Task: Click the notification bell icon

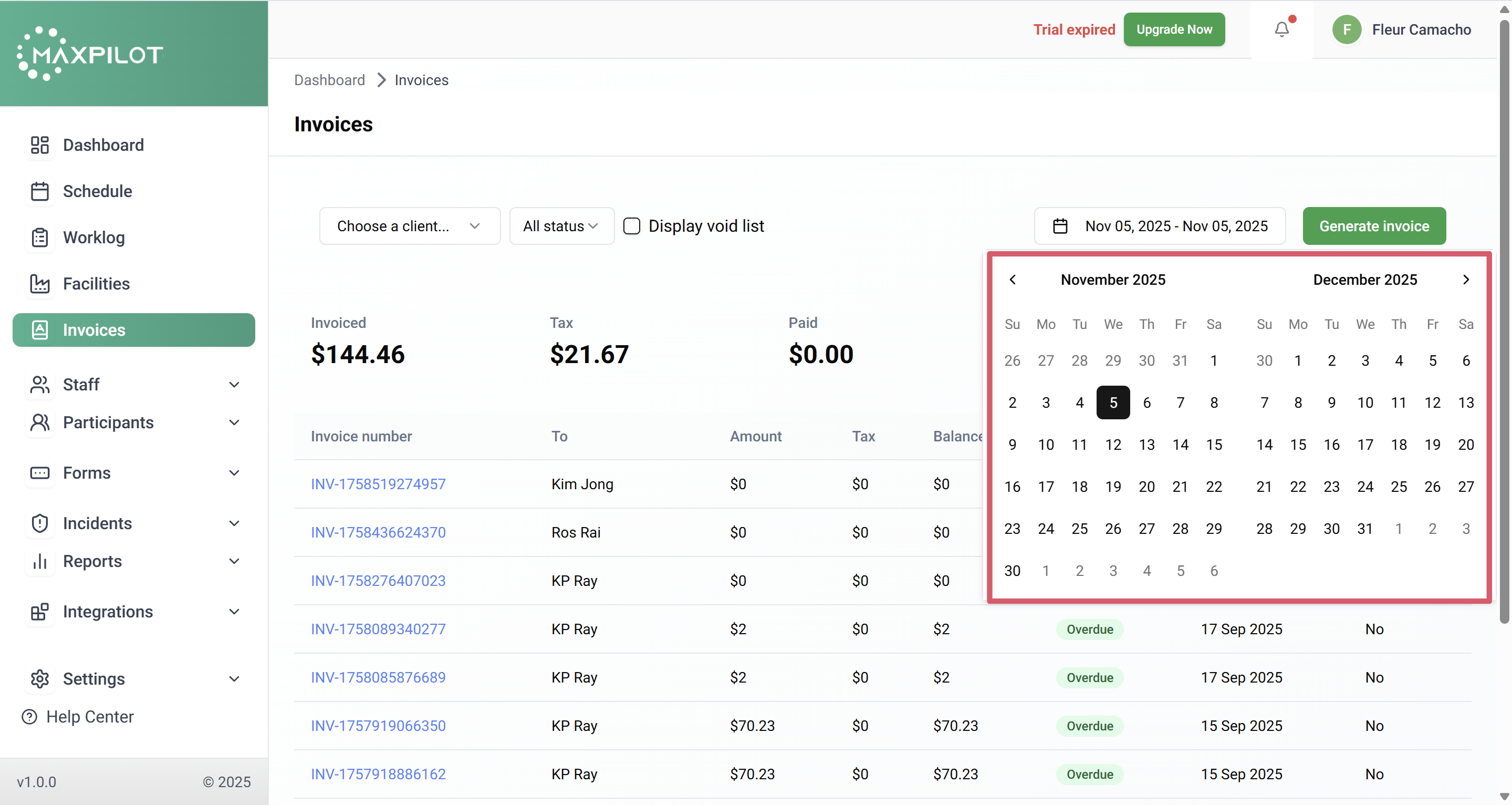Action: point(1281,29)
